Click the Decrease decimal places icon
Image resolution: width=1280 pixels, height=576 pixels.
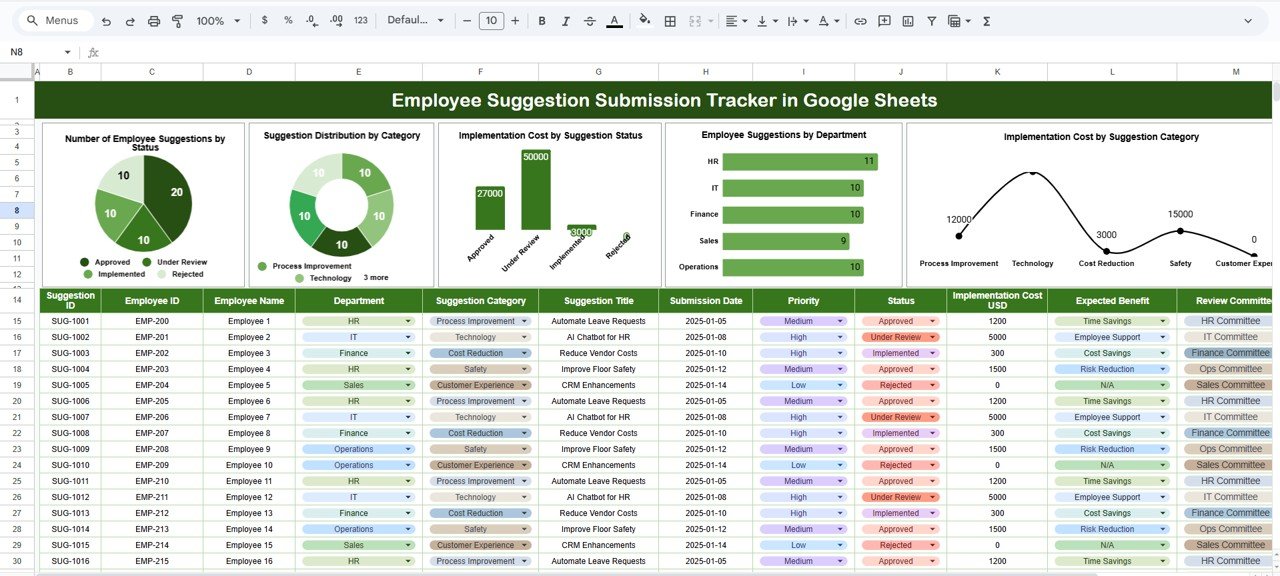click(x=311, y=20)
